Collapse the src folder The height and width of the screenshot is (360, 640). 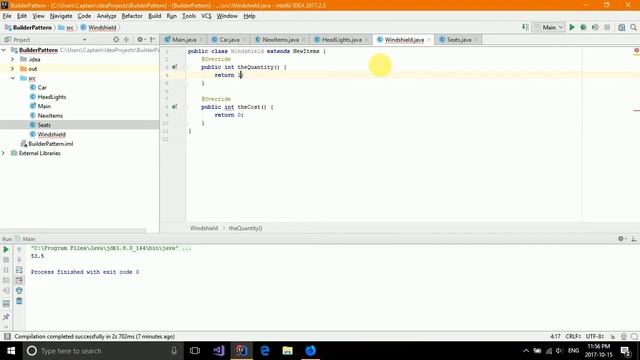coord(13,78)
